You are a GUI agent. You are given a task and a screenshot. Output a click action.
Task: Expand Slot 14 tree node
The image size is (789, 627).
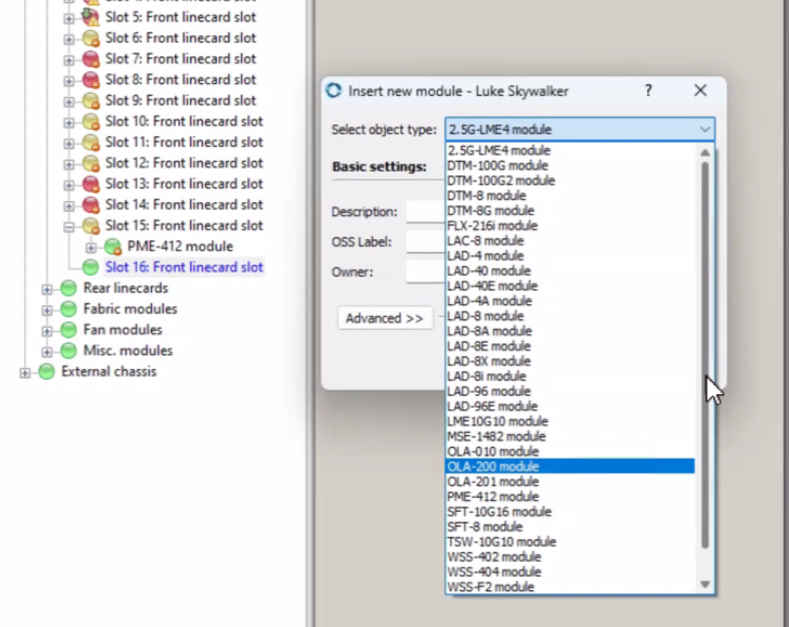click(68, 206)
